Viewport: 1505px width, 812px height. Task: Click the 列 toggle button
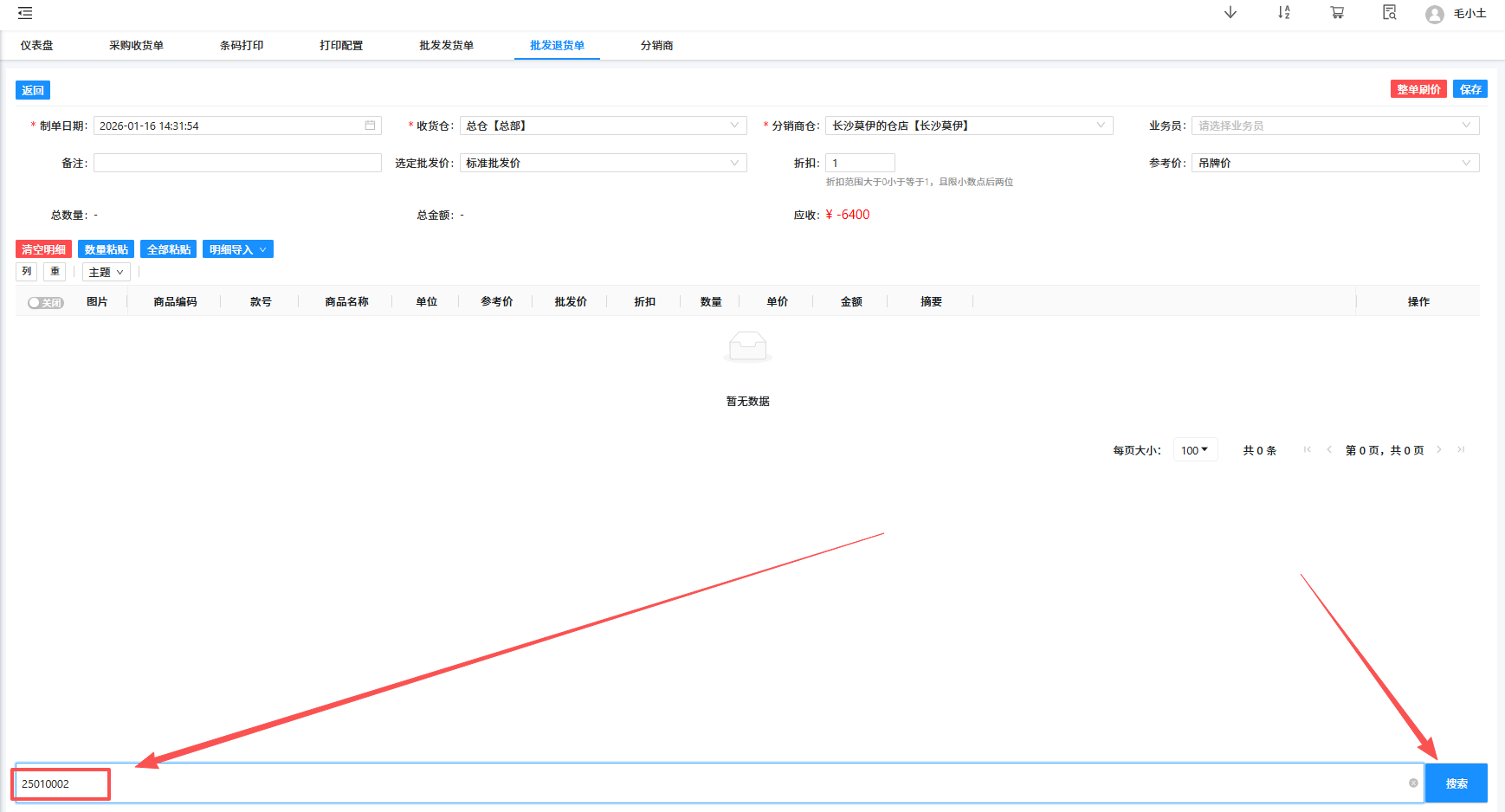[26, 271]
